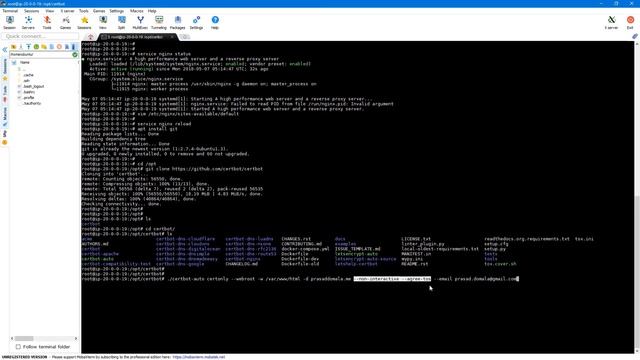
Task: Collapse the sidebar with double-arrow icon
Action: coord(4,50)
